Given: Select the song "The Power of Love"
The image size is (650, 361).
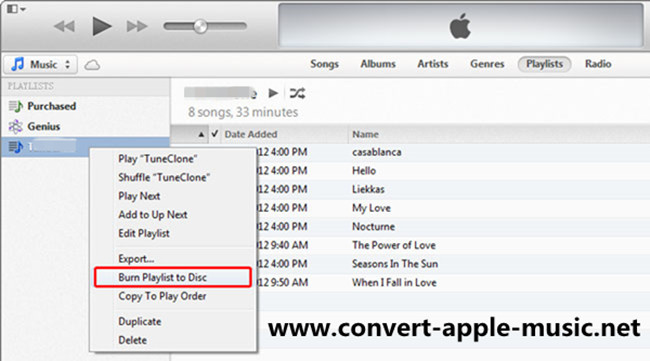Looking at the screenshot, I should 394,245.
